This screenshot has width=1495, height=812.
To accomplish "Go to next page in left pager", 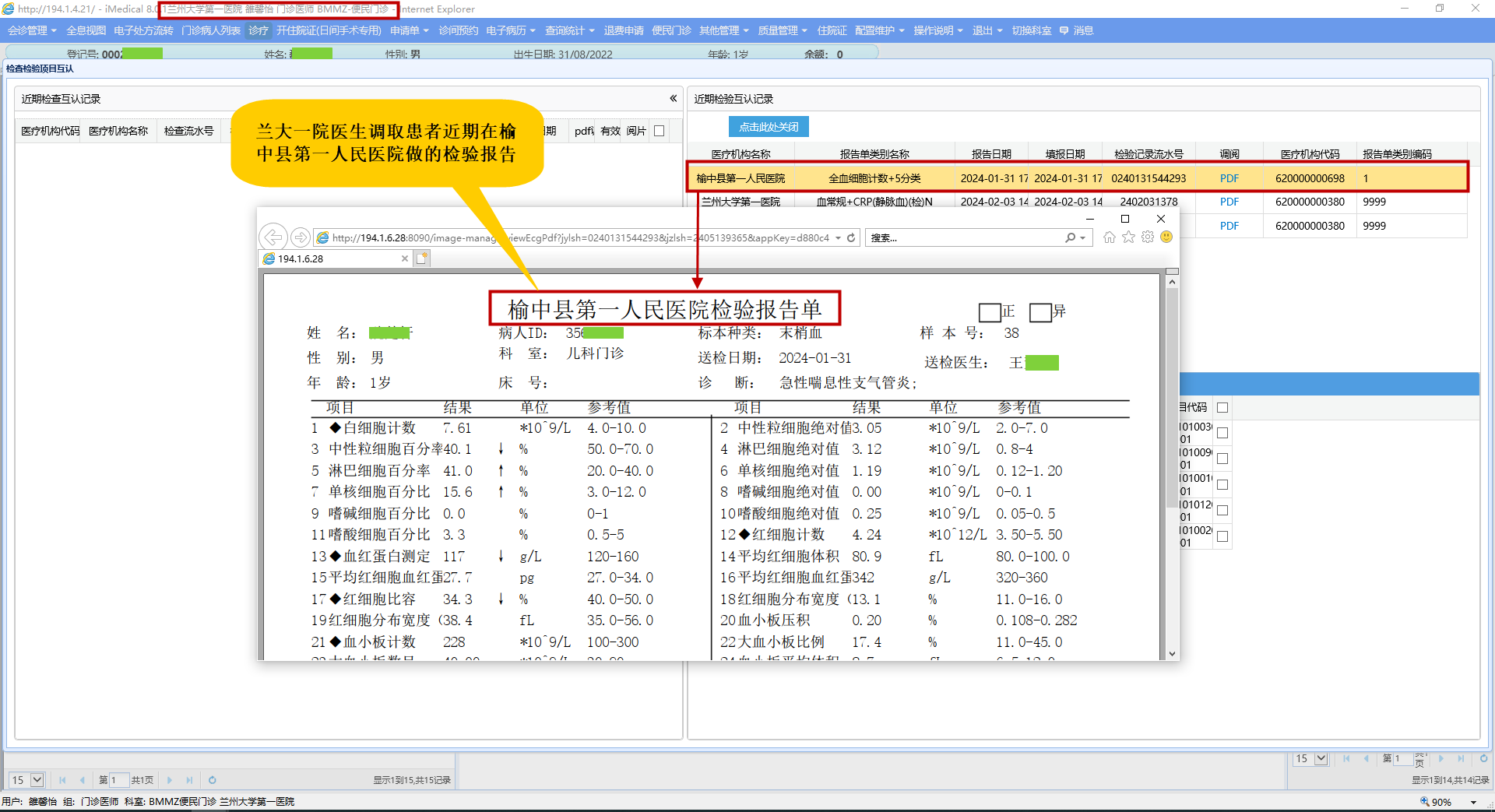I will click(x=169, y=779).
